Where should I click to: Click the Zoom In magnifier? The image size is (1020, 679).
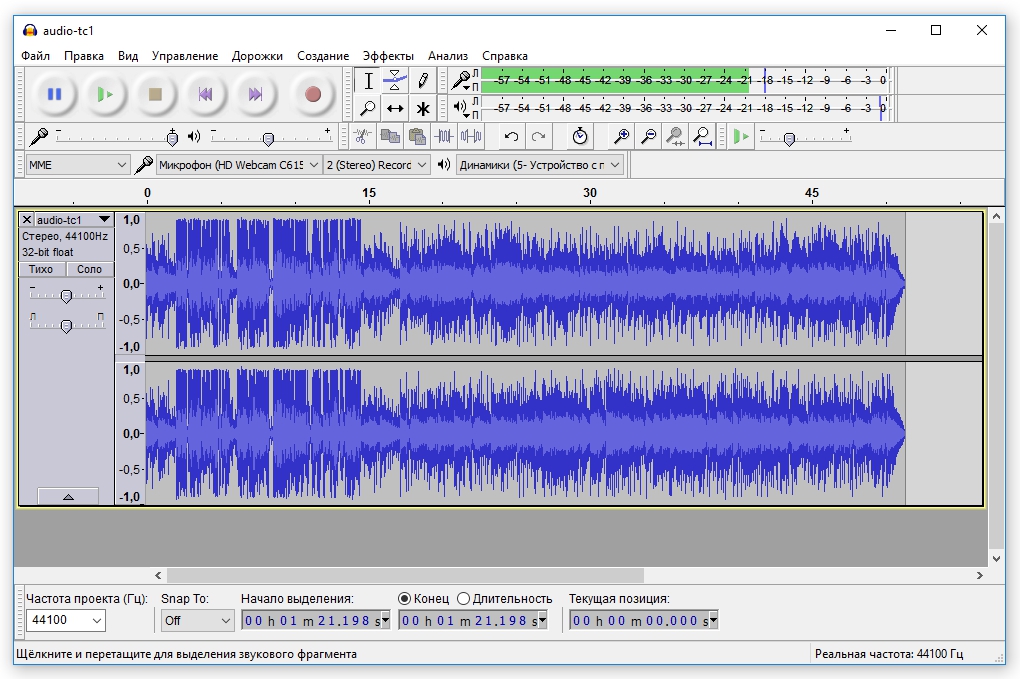pos(622,137)
